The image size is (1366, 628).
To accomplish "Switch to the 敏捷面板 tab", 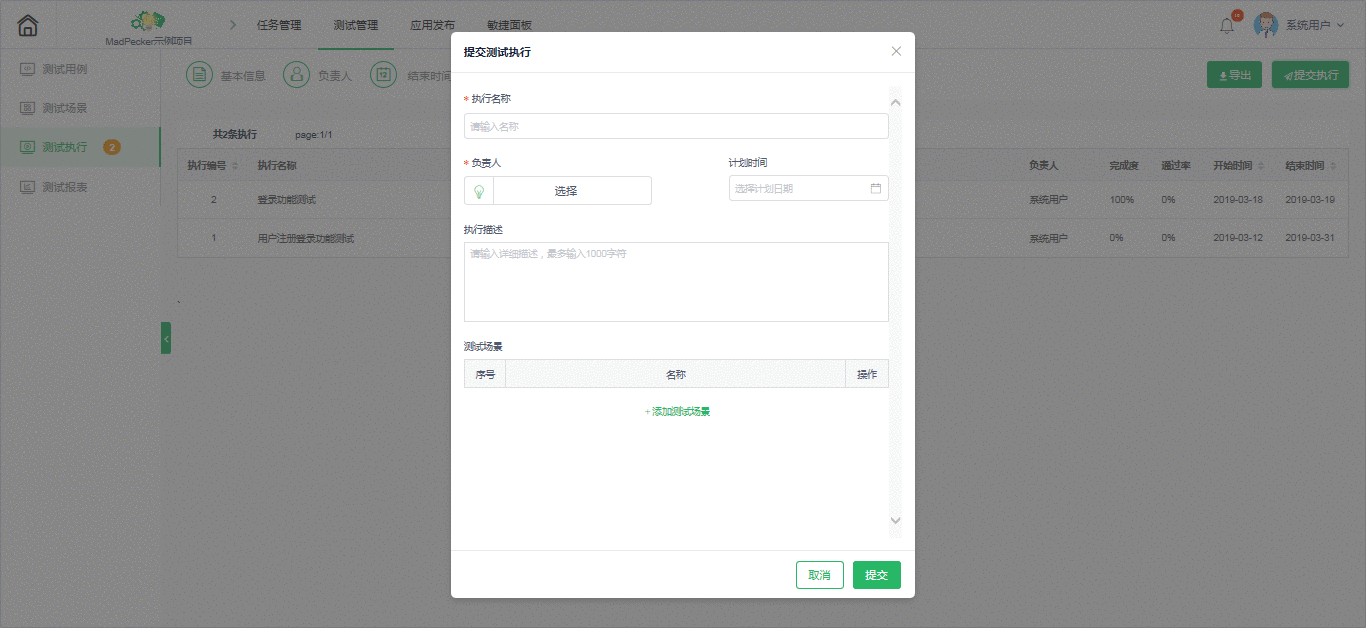I will tap(507, 25).
